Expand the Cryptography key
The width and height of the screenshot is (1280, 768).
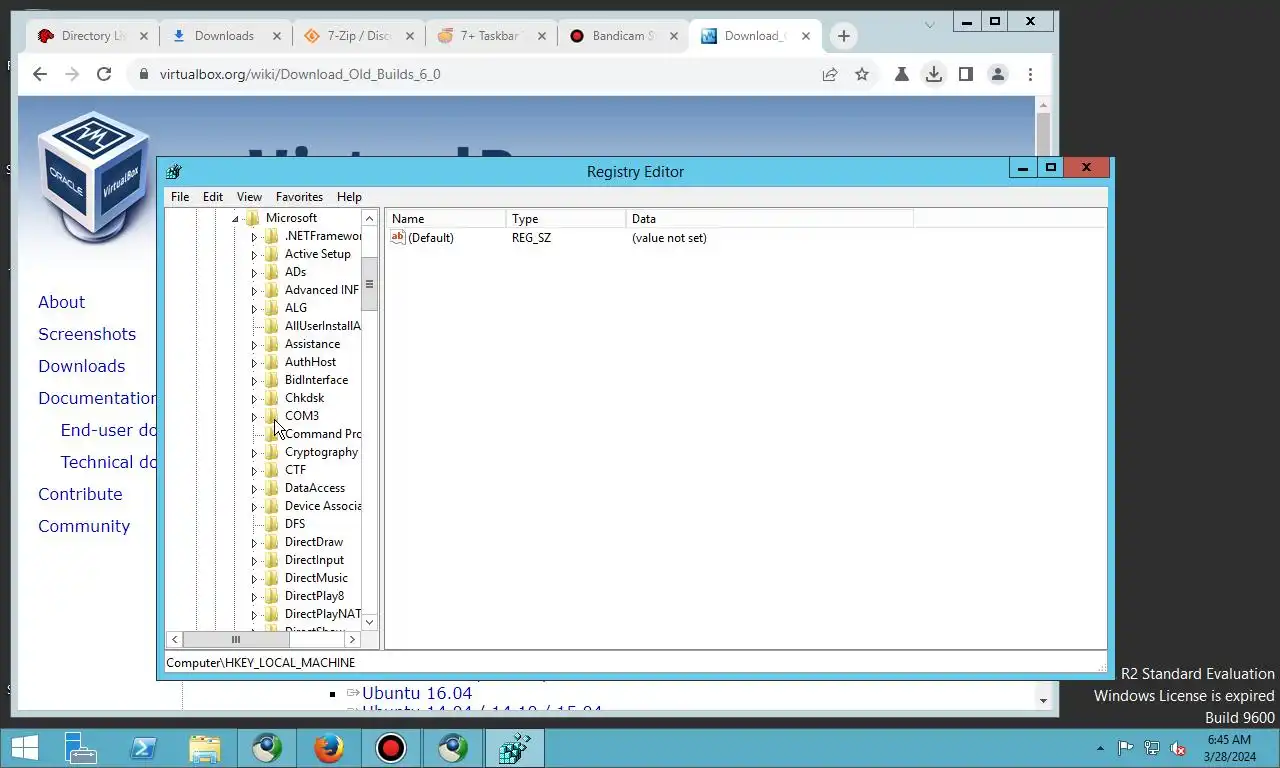pos(254,453)
